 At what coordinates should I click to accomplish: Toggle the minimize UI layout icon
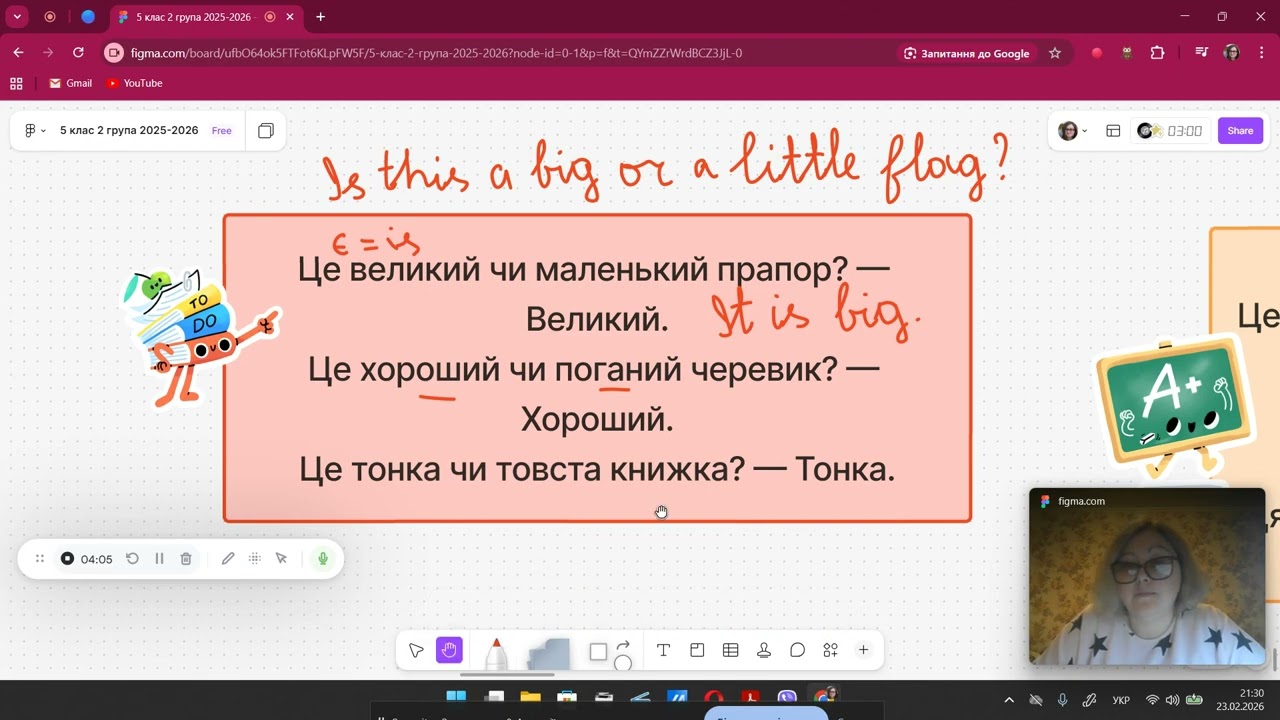[x=1113, y=131]
